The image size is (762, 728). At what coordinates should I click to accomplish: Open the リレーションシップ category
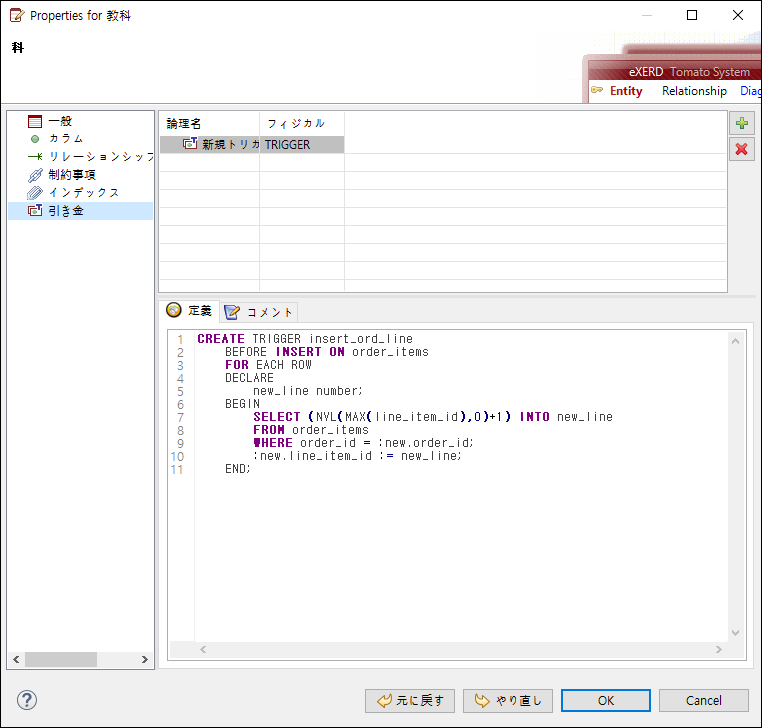(x=101, y=156)
